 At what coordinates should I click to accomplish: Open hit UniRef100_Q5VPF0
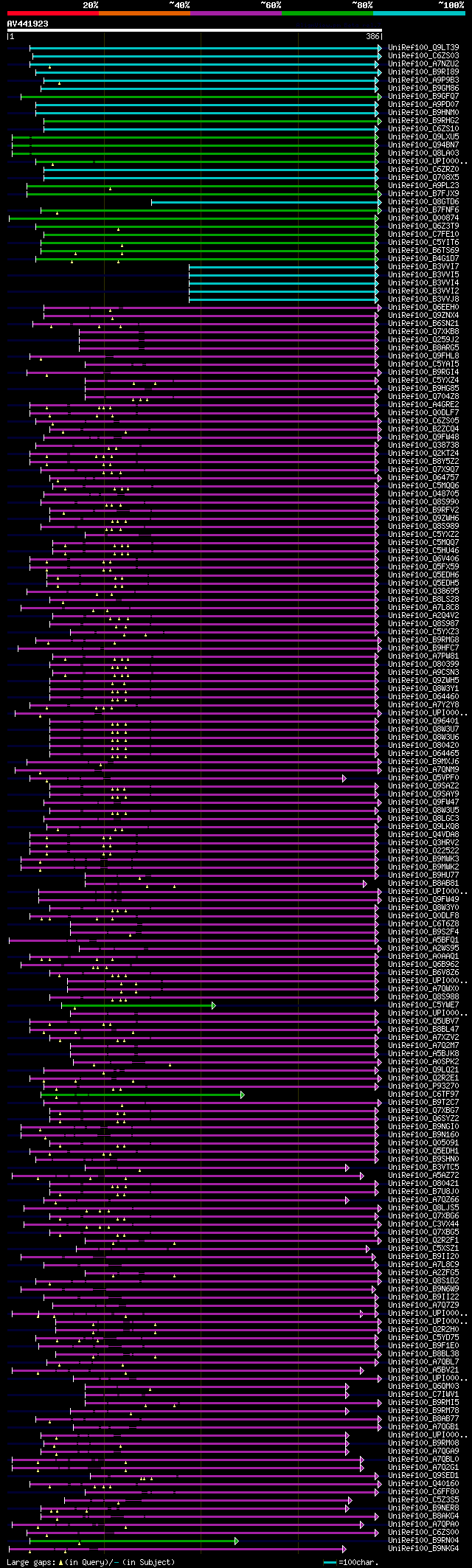423,778
